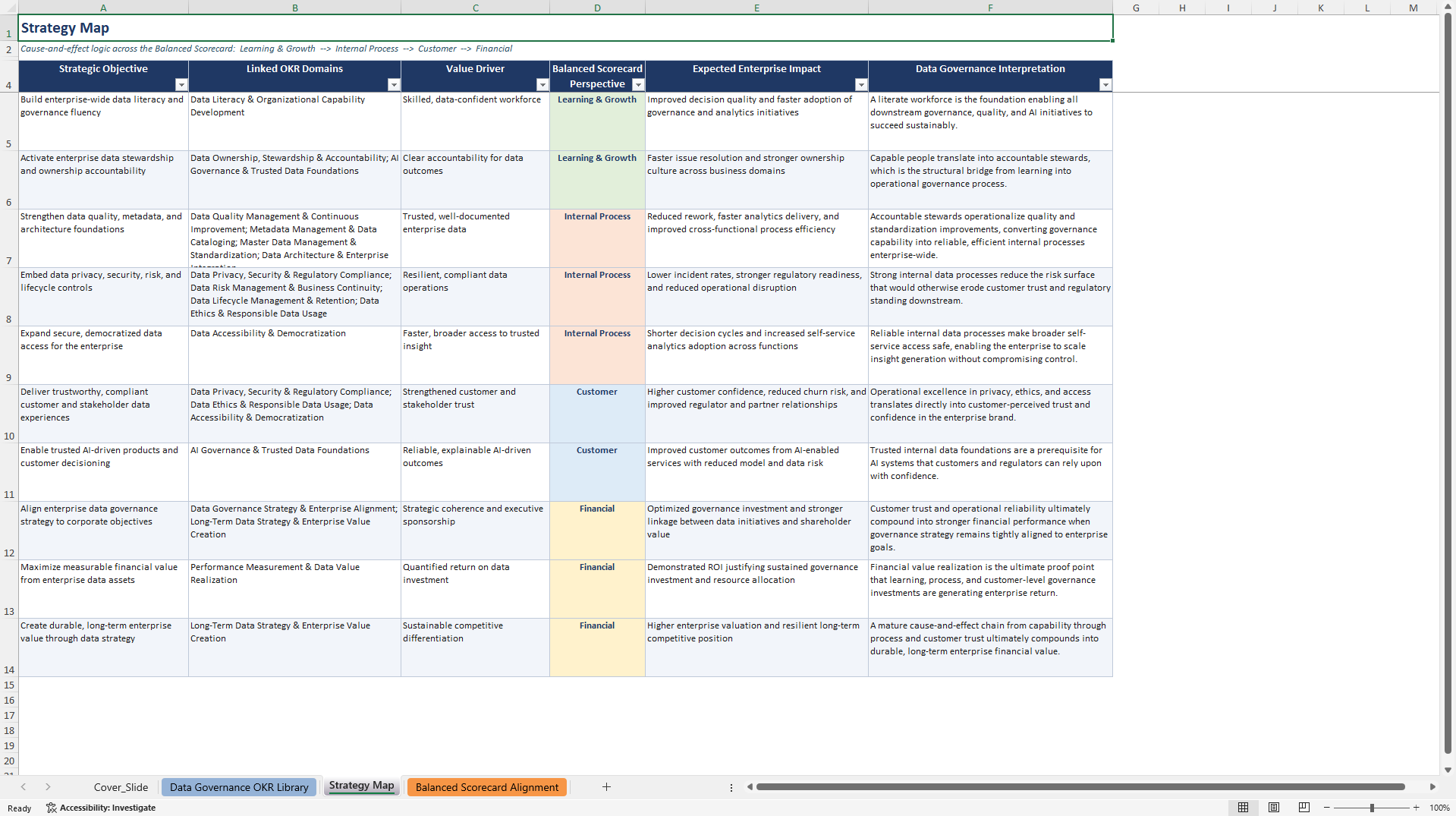Screen dimensions: 1456x816
Task: Click zoom out minus button
Action: (x=1327, y=808)
